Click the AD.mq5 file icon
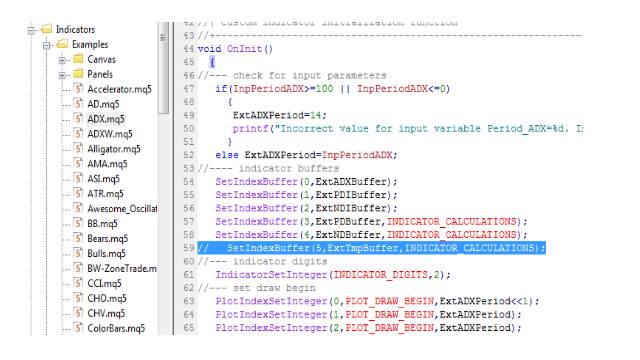 click(x=78, y=103)
